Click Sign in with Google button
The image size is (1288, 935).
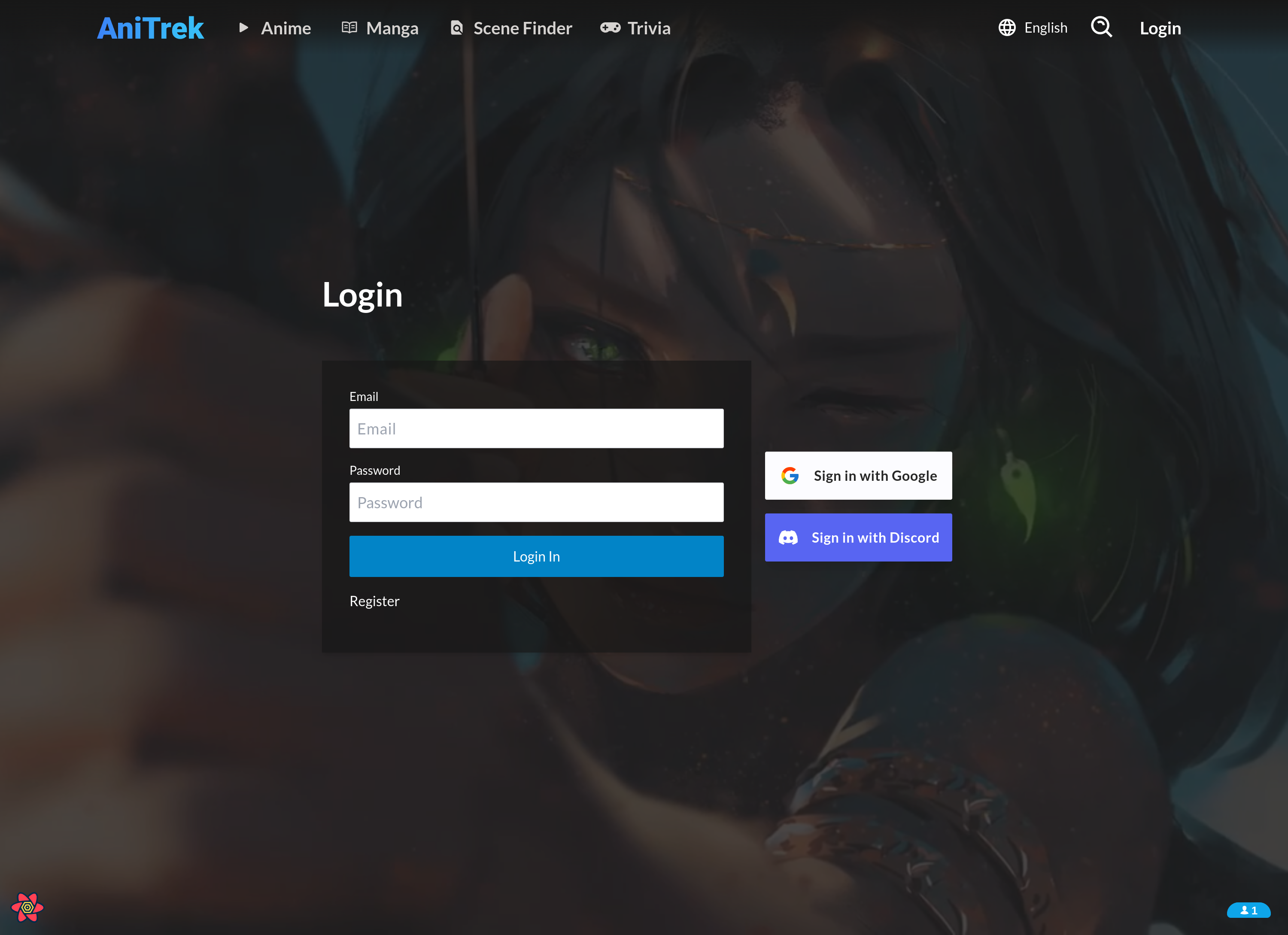858,475
